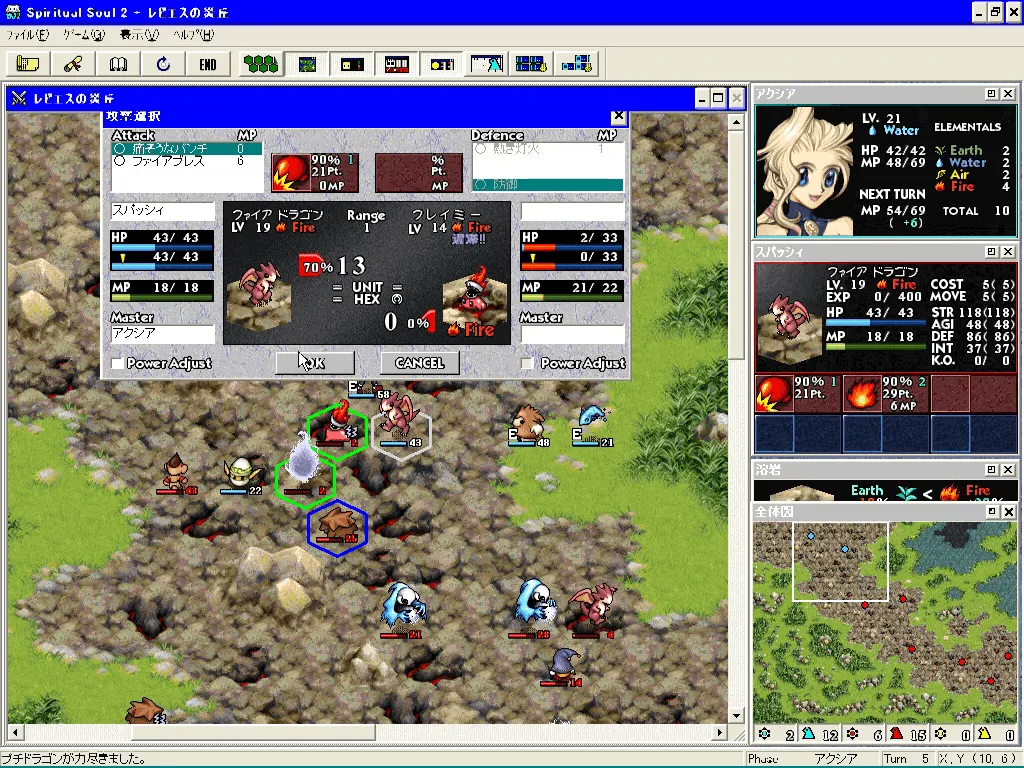This screenshot has height=768, width=1024.
Task: Select the 防御 defence radio option
Action: [480, 184]
